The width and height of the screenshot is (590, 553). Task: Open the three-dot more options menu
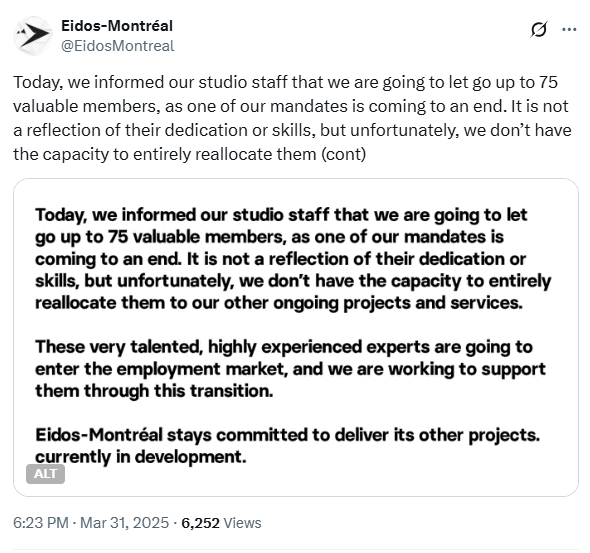click(569, 29)
